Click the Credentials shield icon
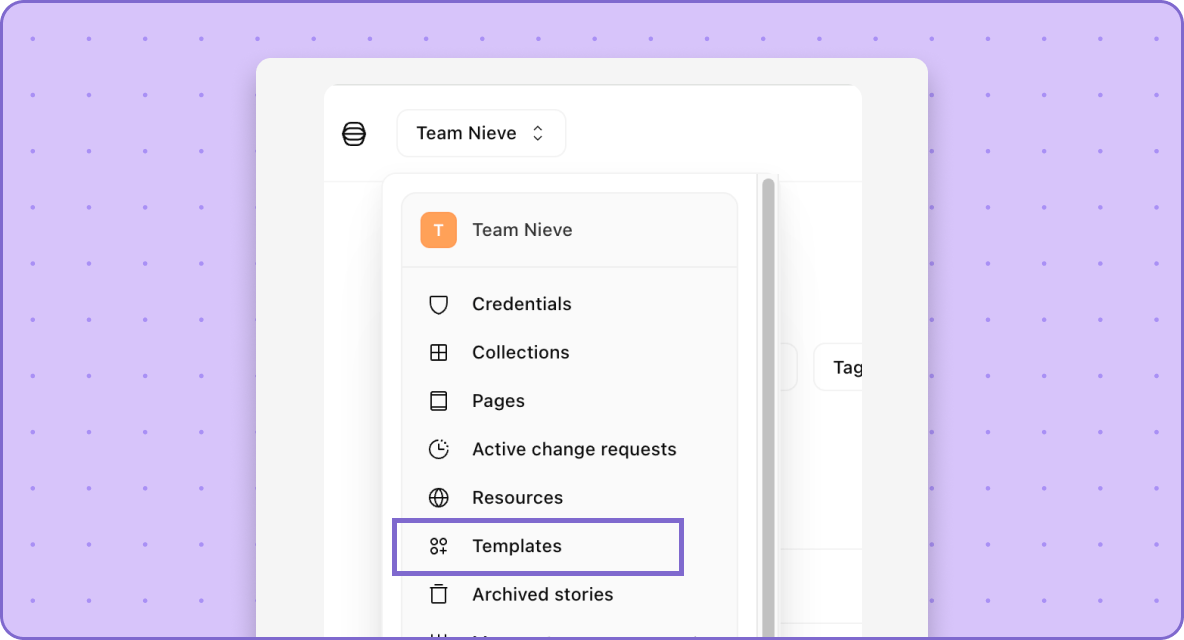This screenshot has width=1184, height=640. coord(438,305)
